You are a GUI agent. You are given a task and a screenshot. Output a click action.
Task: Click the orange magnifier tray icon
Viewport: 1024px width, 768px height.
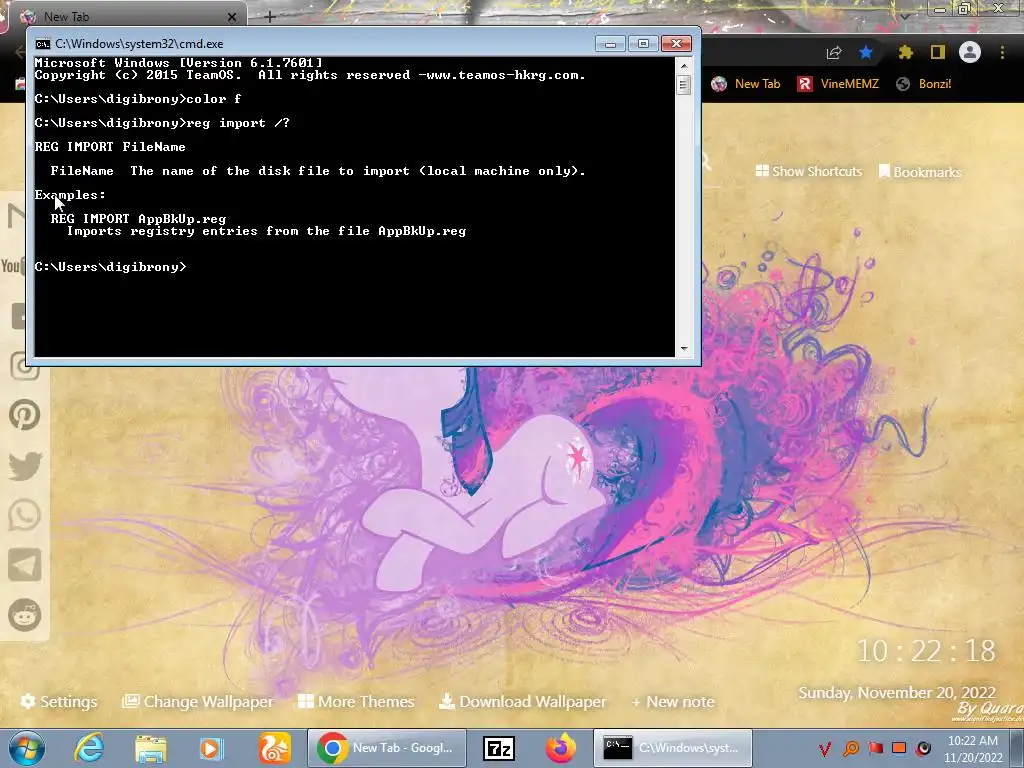coord(851,748)
